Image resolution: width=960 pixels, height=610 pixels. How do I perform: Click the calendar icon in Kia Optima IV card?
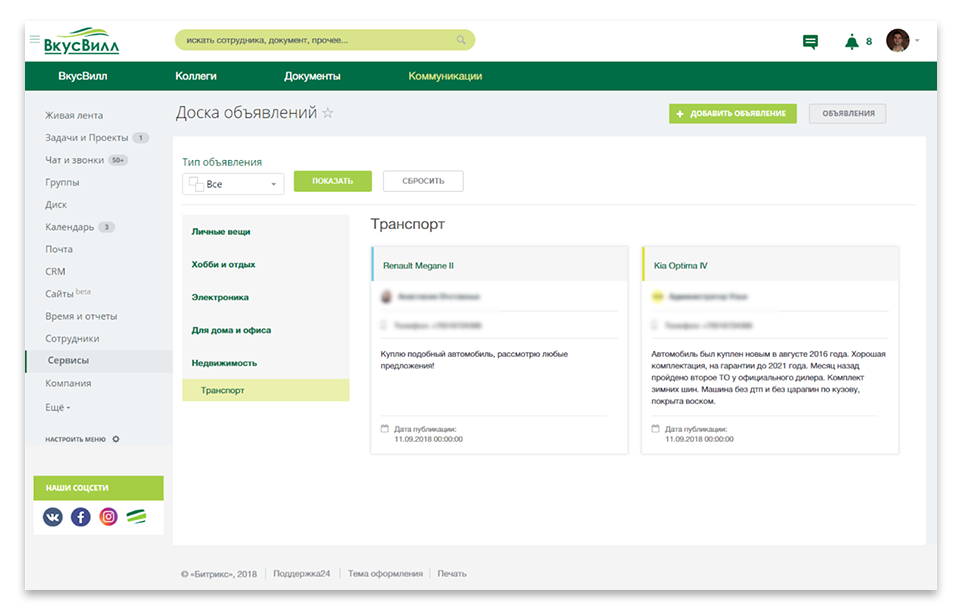pos(655,429)
